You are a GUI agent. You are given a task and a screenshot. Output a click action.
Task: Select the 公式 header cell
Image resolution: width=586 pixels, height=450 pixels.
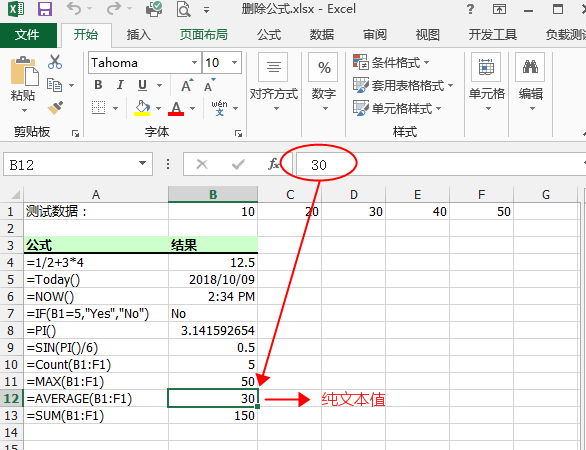click(x=96, y=245)
